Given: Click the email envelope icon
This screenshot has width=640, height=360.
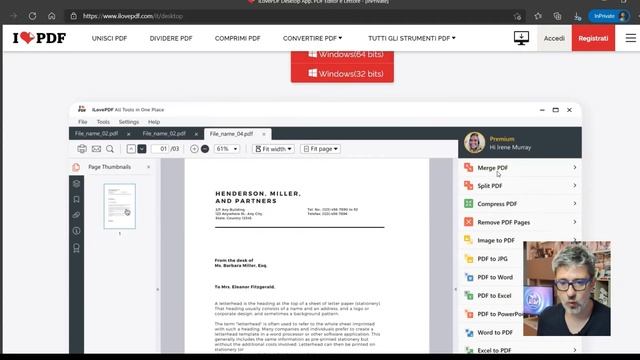Looking at the screenshot, I should (x=96, y=149).
